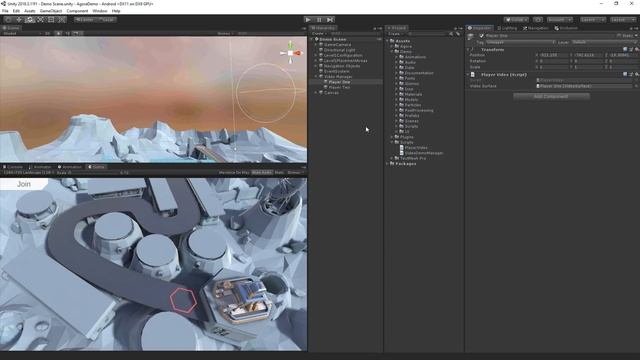Collapse the Video Manager hierarchy item
This screenshot has height=360, width=640.
(316, 77)
